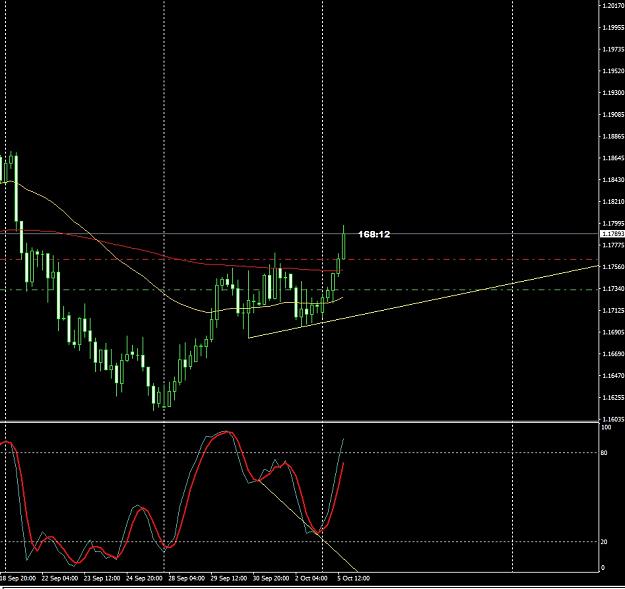Viewport: 625px width, 589px height.
Task: Click the time label 30 Sep 20:00
Action: (x=271, y=578)
